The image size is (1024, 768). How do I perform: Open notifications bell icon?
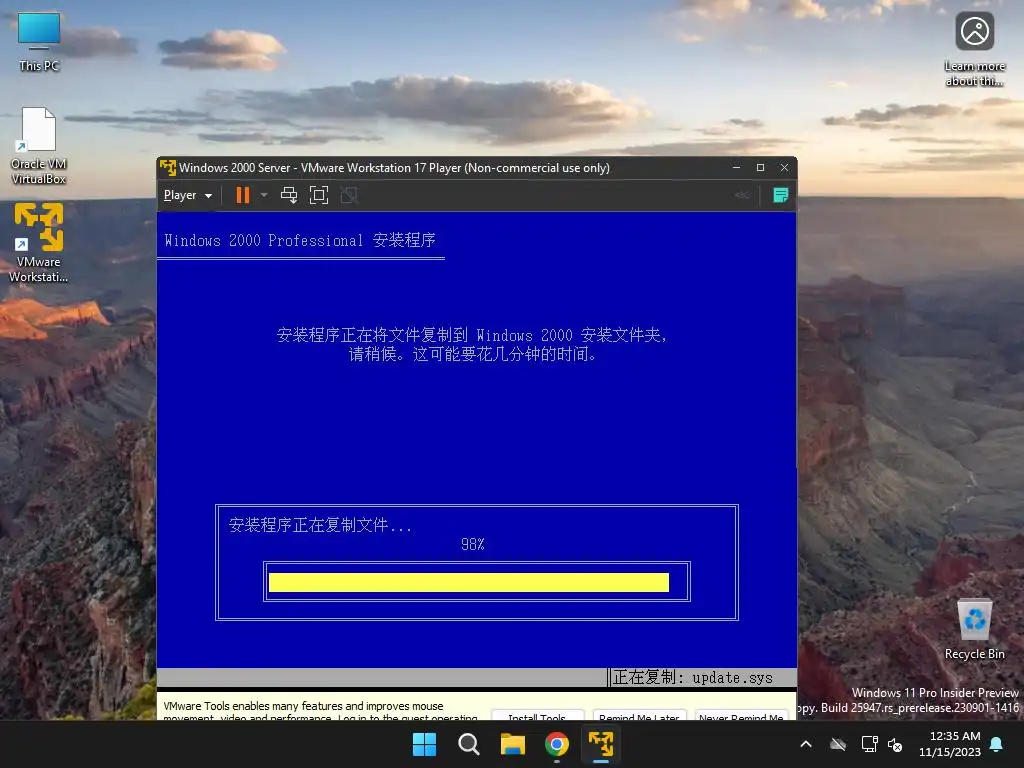point(997,744)
